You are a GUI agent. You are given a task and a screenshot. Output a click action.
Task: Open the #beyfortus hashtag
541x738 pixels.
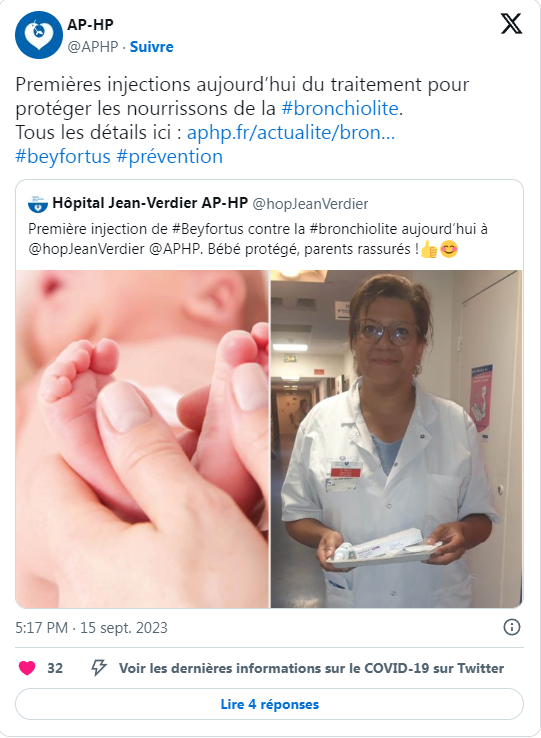[x=63, y=156]
